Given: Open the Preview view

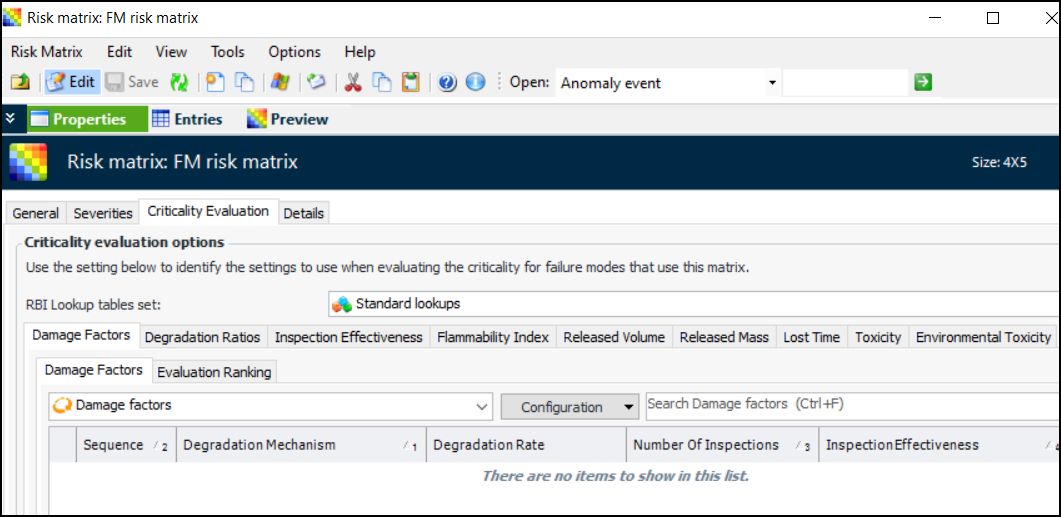Looking at the screenshot, I should coord(288,119).
